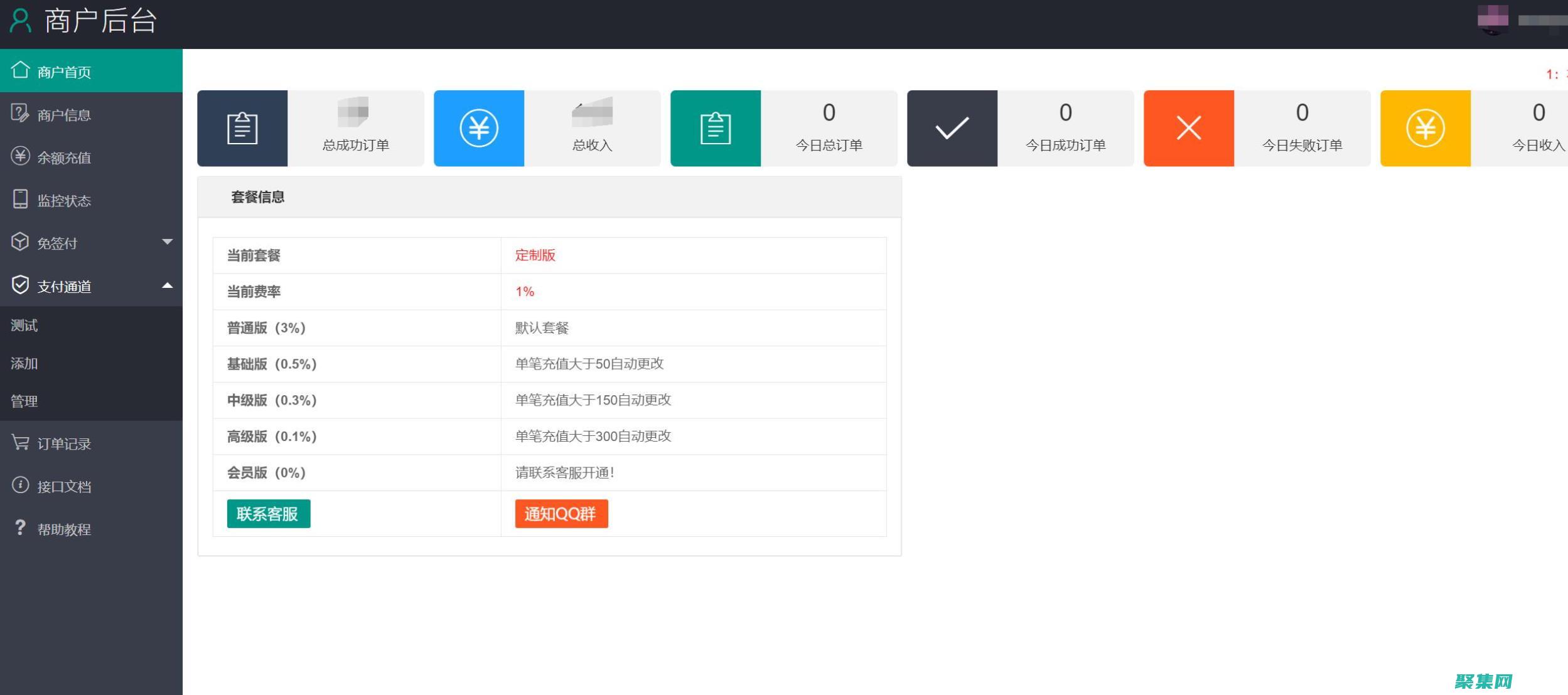Open 商户信息 in the sidebar
The height and width of the screenshot is (695, 1568).
click(x=63, y=115)
